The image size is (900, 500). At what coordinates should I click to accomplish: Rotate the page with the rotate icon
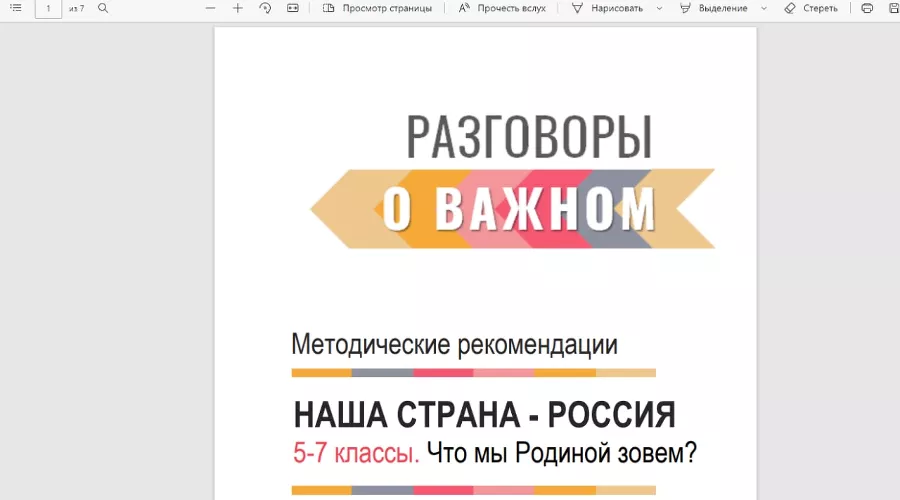point(265,8)
